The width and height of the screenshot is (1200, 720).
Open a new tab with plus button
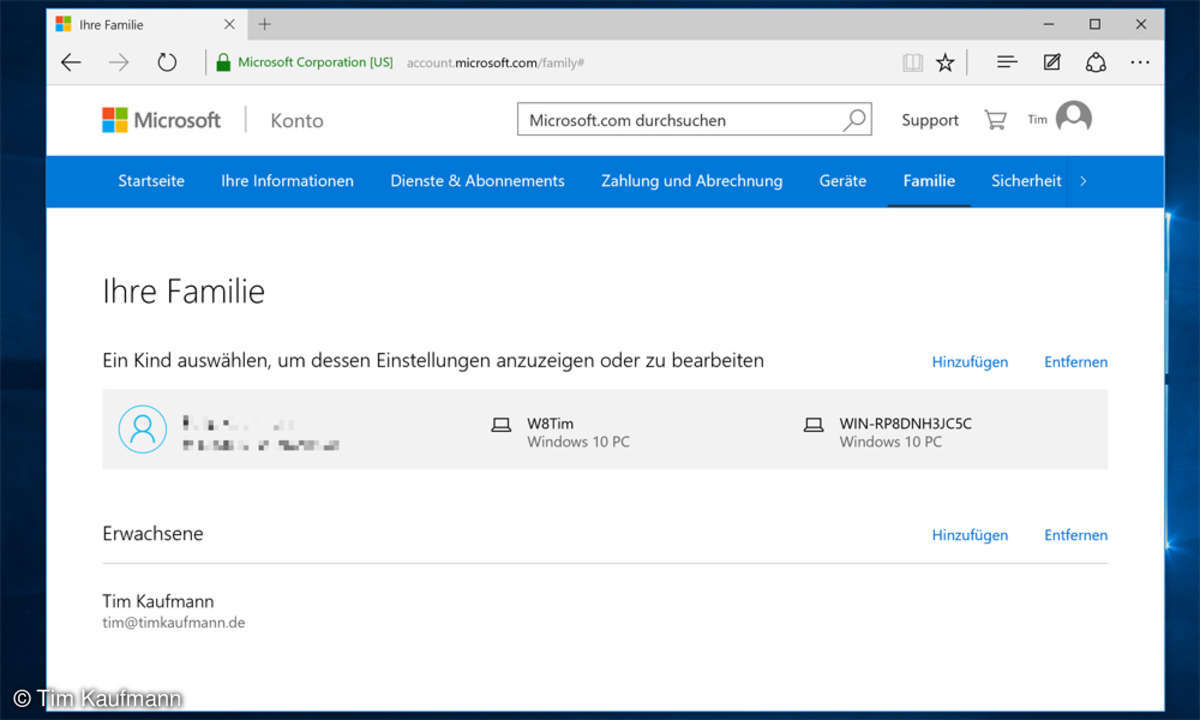(265, 24)
